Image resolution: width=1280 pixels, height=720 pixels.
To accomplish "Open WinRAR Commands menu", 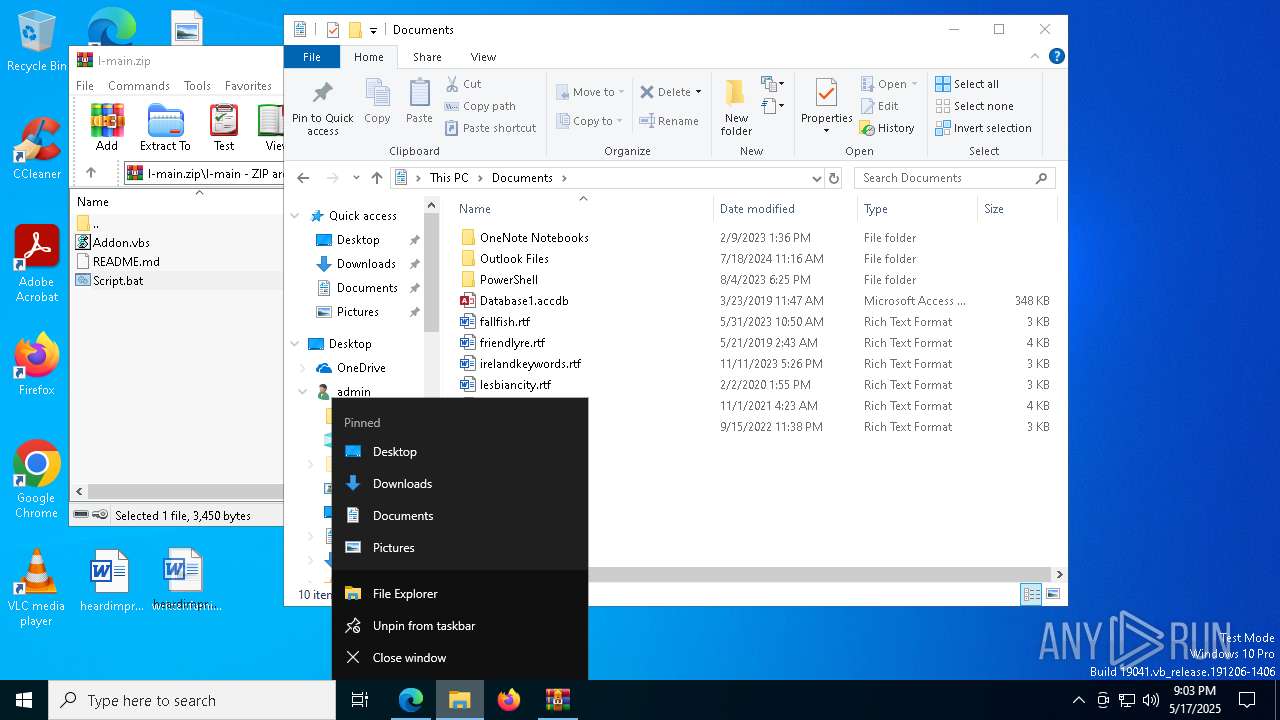I will click(139, 86).
